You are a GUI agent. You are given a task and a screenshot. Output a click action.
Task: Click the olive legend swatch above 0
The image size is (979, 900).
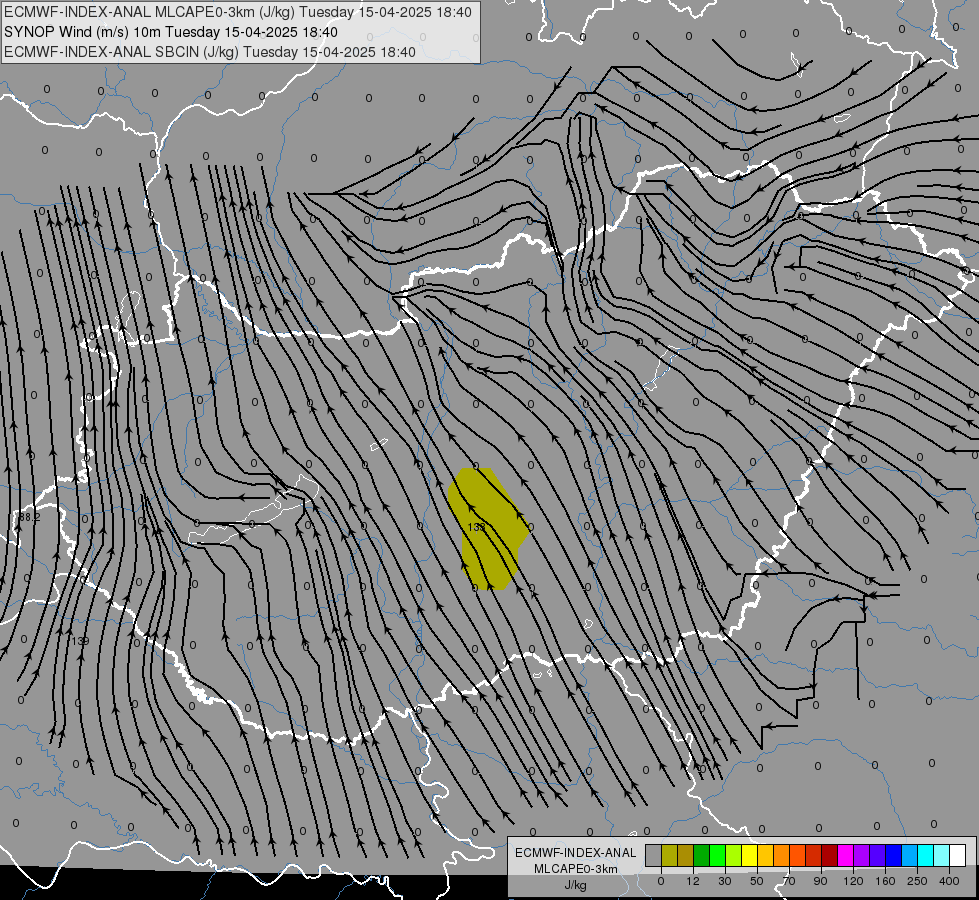click(x=669, y=855)
